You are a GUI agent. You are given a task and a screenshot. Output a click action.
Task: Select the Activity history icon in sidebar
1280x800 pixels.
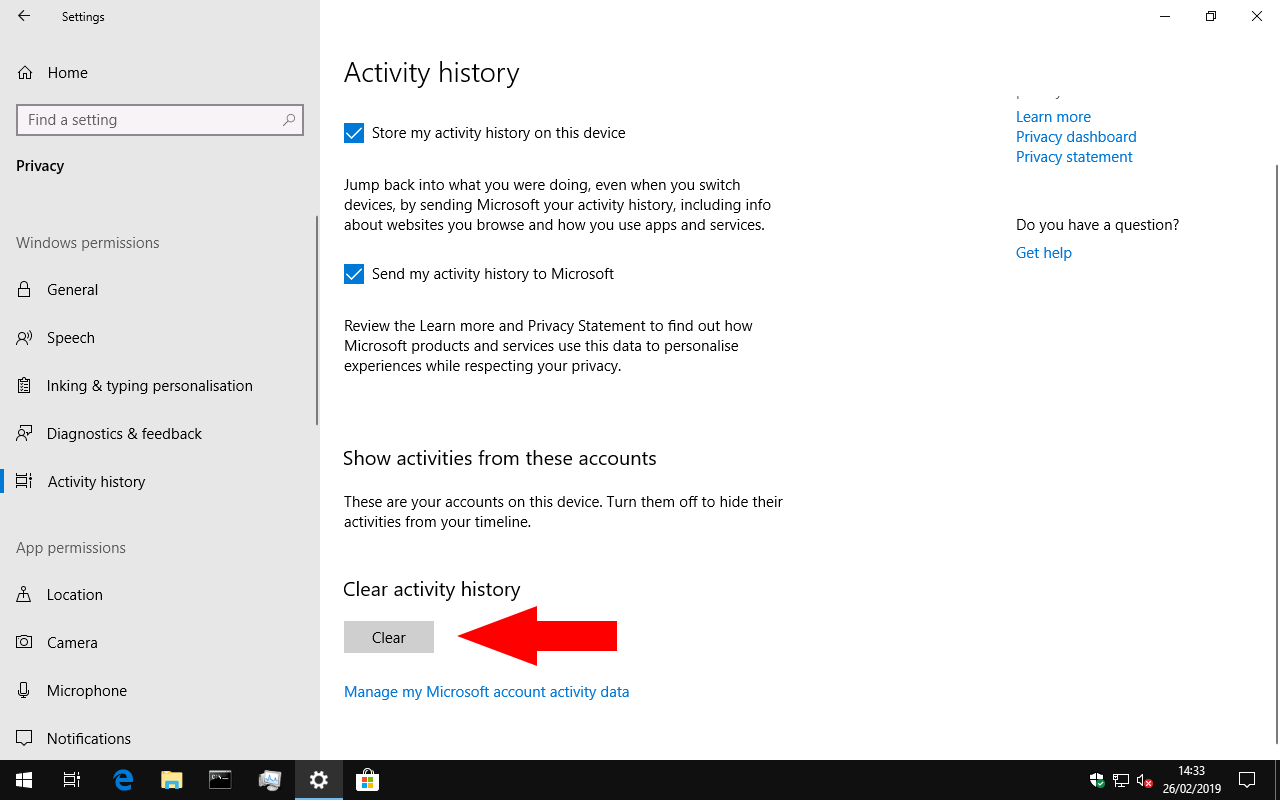pos(24,481)
